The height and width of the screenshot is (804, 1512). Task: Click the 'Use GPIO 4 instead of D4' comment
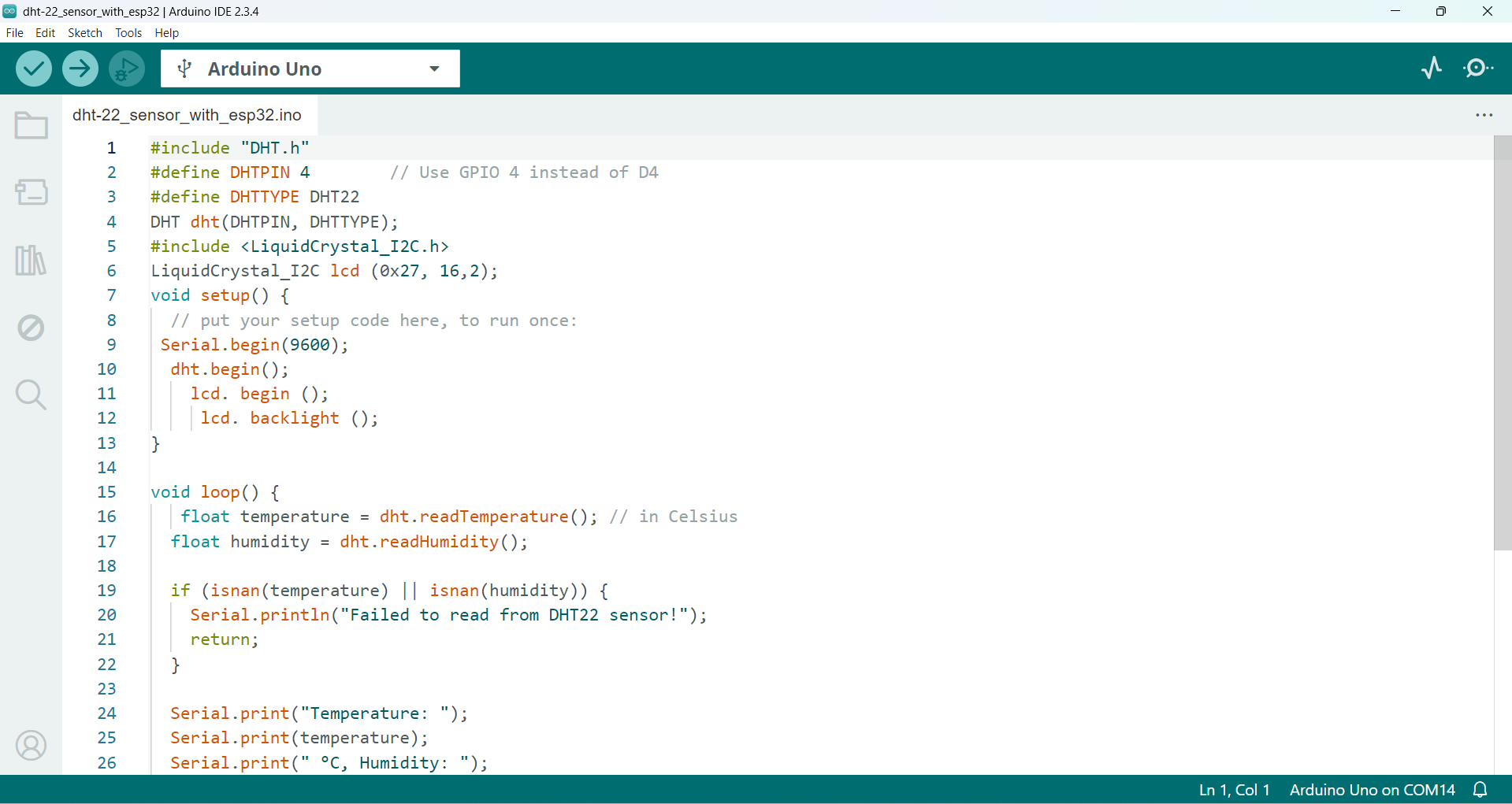click(x=525, y=172)
